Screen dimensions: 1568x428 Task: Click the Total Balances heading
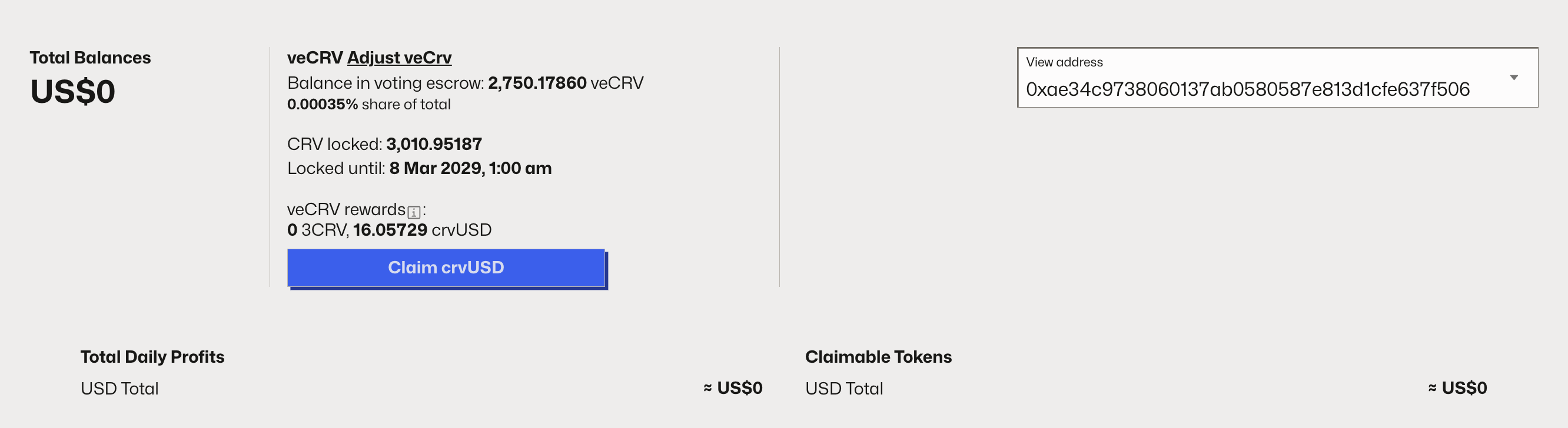[x=90, y=58]
